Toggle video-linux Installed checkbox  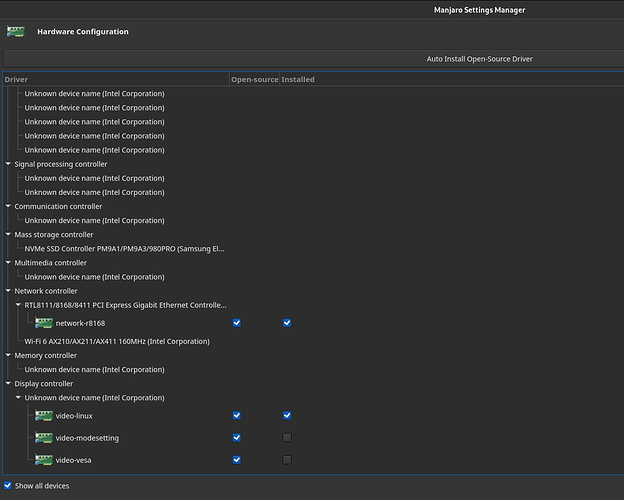(x=287, y=416)
